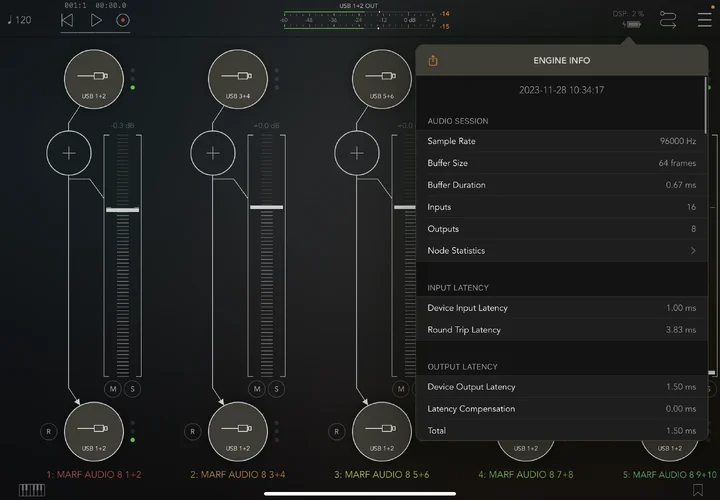Select the 2: MARF AUDIO 8 3+4 label
Image resolution: width=720 pixels, height=500 pixels.
point(236,473)
